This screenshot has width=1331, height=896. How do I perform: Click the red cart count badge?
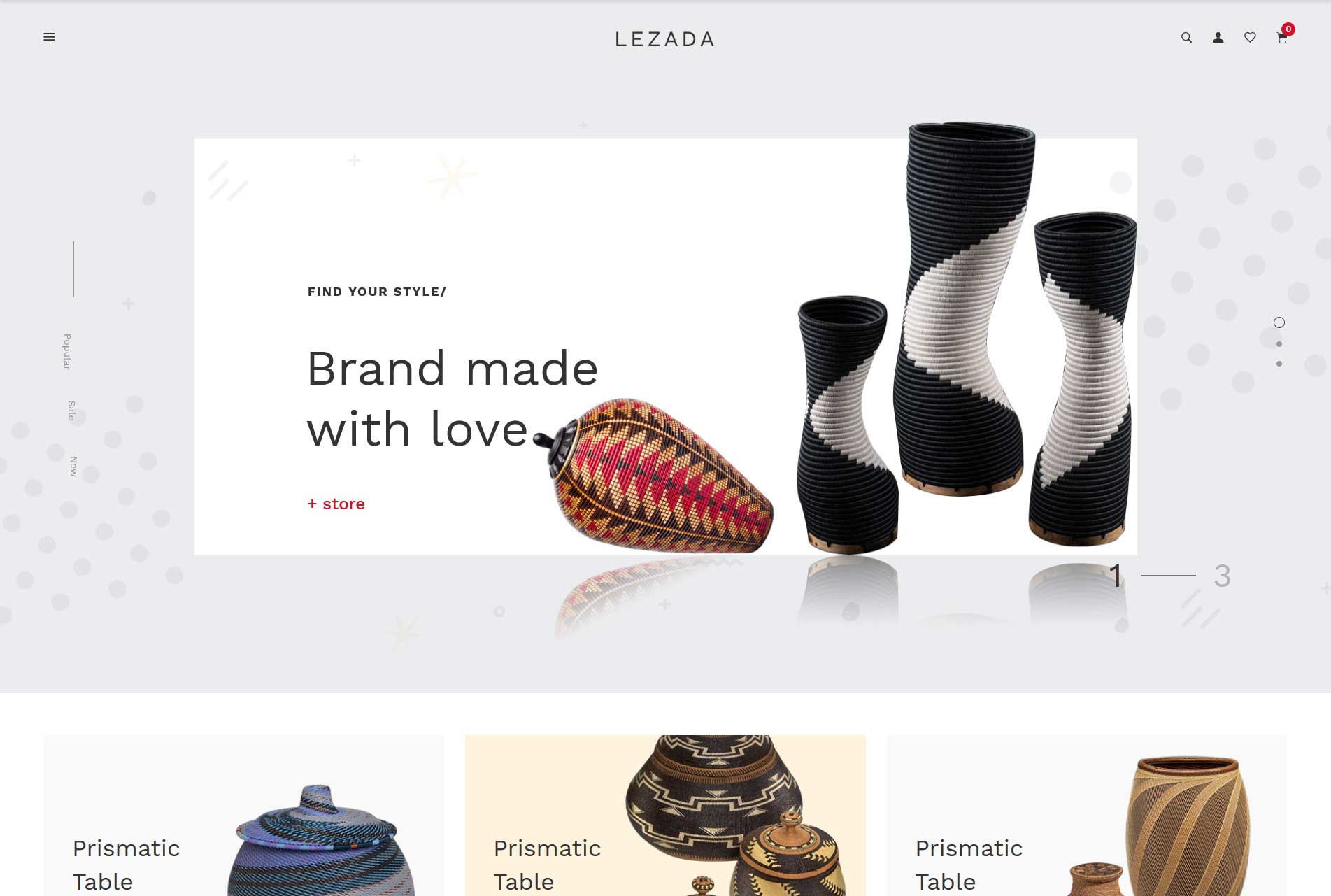coord(1288,29)
